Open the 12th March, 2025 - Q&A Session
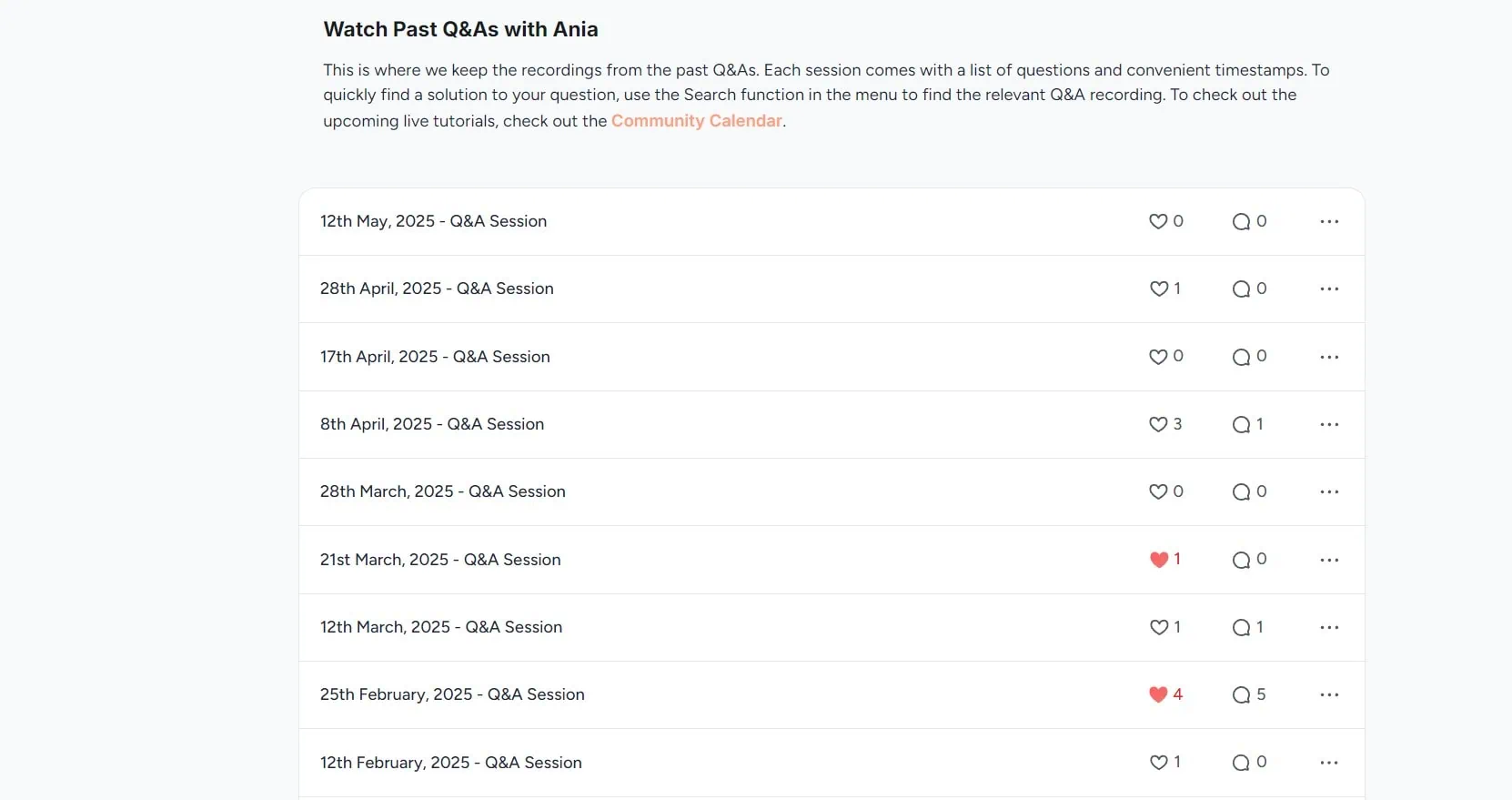This screenshot has height=800, width=1512. [441, 627]
